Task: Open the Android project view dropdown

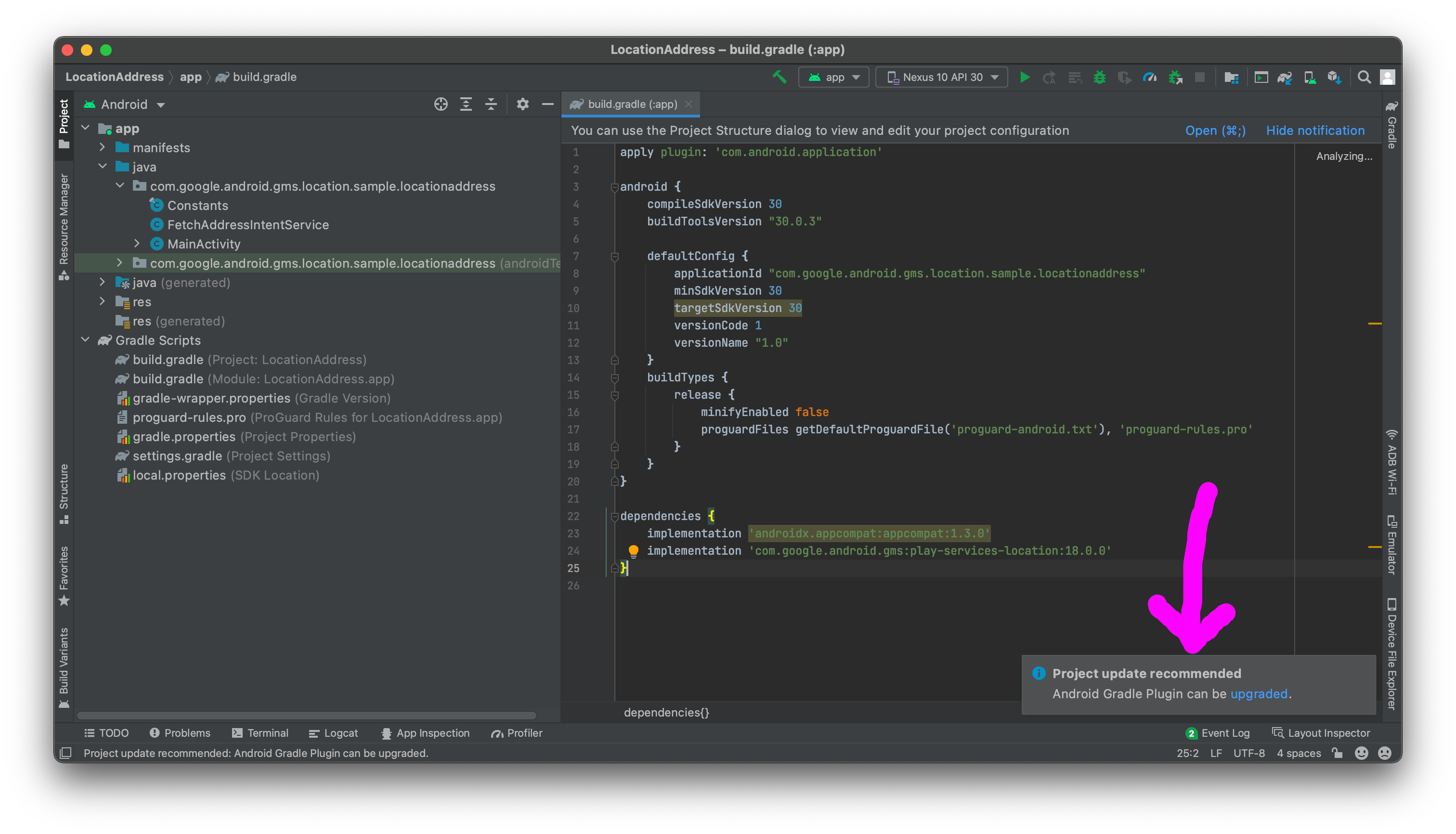Action: (x=124, y=104)
